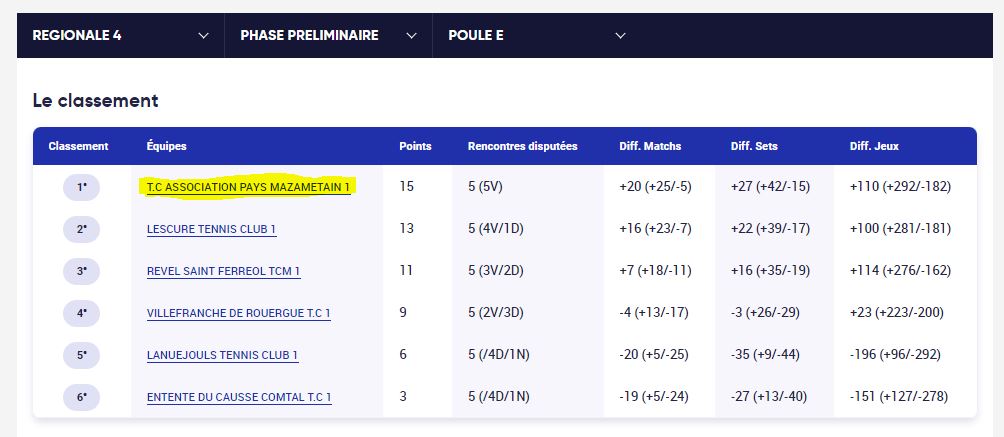Click the 1st place ranking badge
Viewport: 1004px width, 437px height.
pyautogui.click(x=81, y=188)
